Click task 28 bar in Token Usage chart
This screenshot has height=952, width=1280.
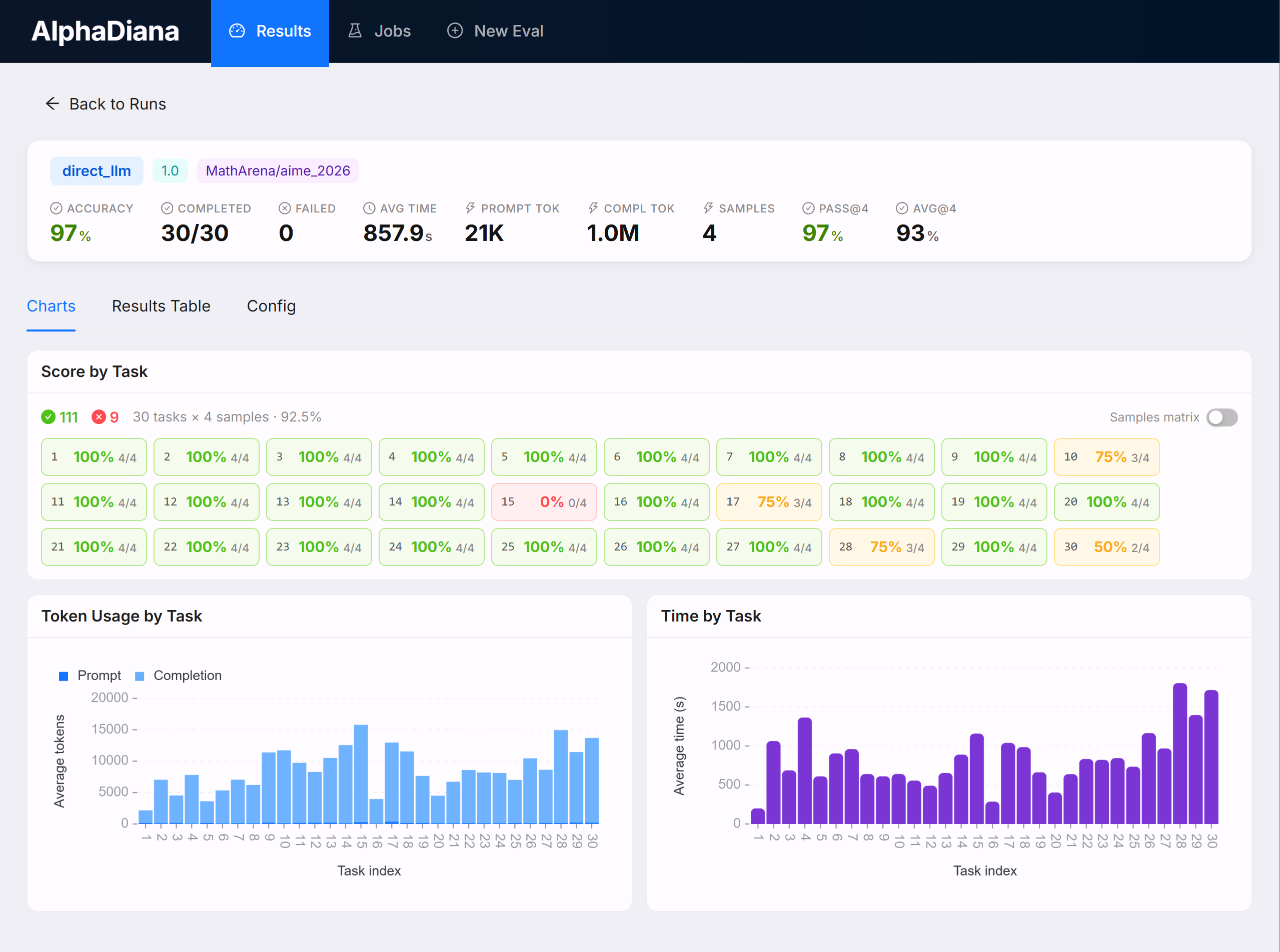(561, 777)
